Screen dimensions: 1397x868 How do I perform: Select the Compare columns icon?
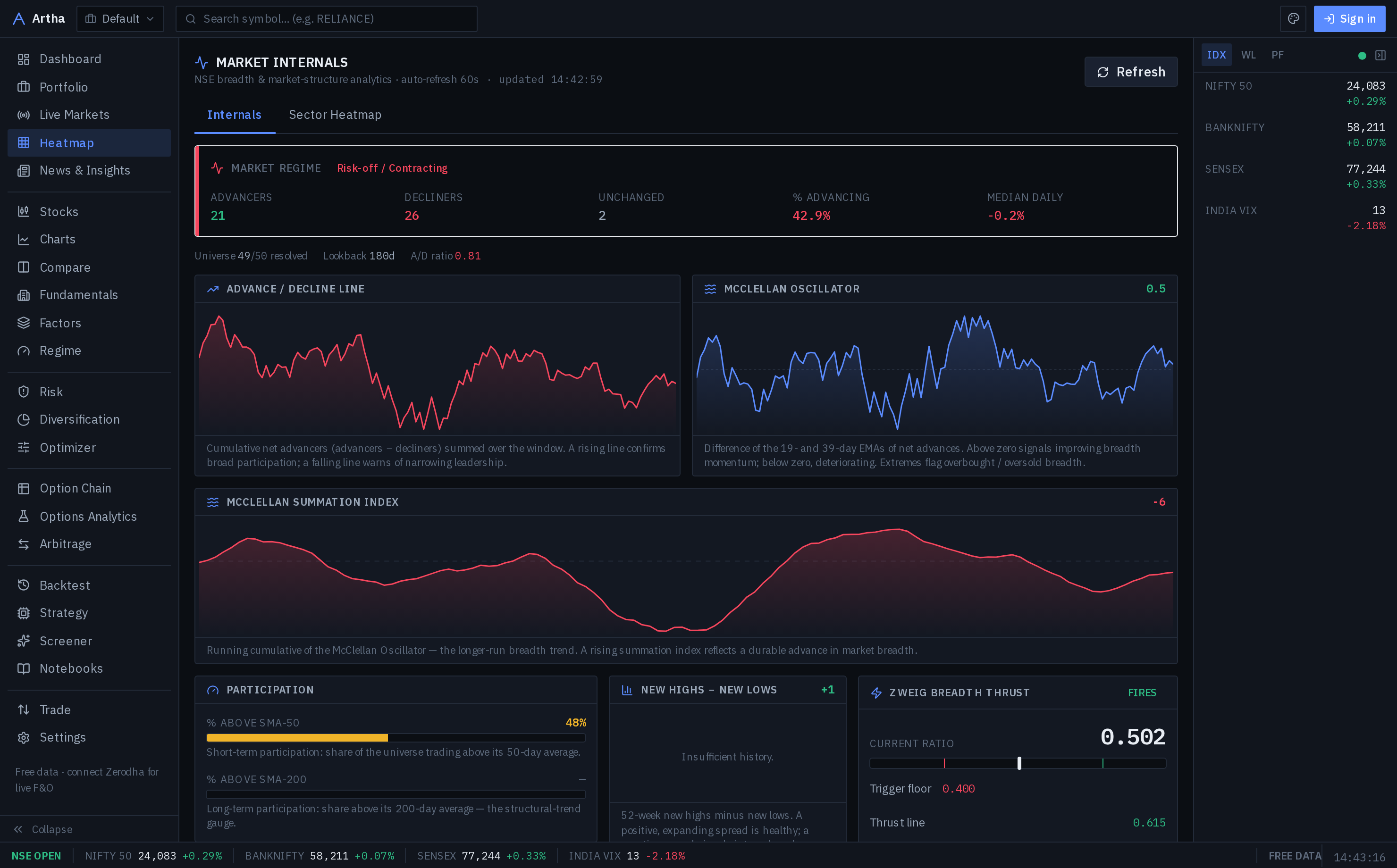(24, 267)
